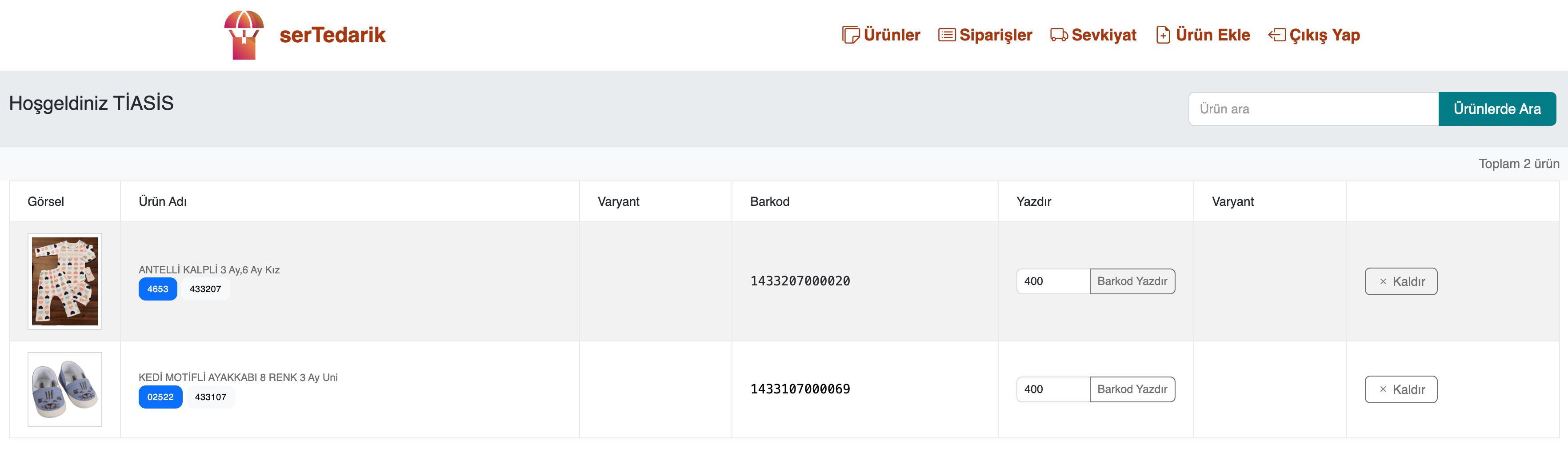Click the serTedarik parachute box logo
1568x449 pixels.
tap(244, 35)
